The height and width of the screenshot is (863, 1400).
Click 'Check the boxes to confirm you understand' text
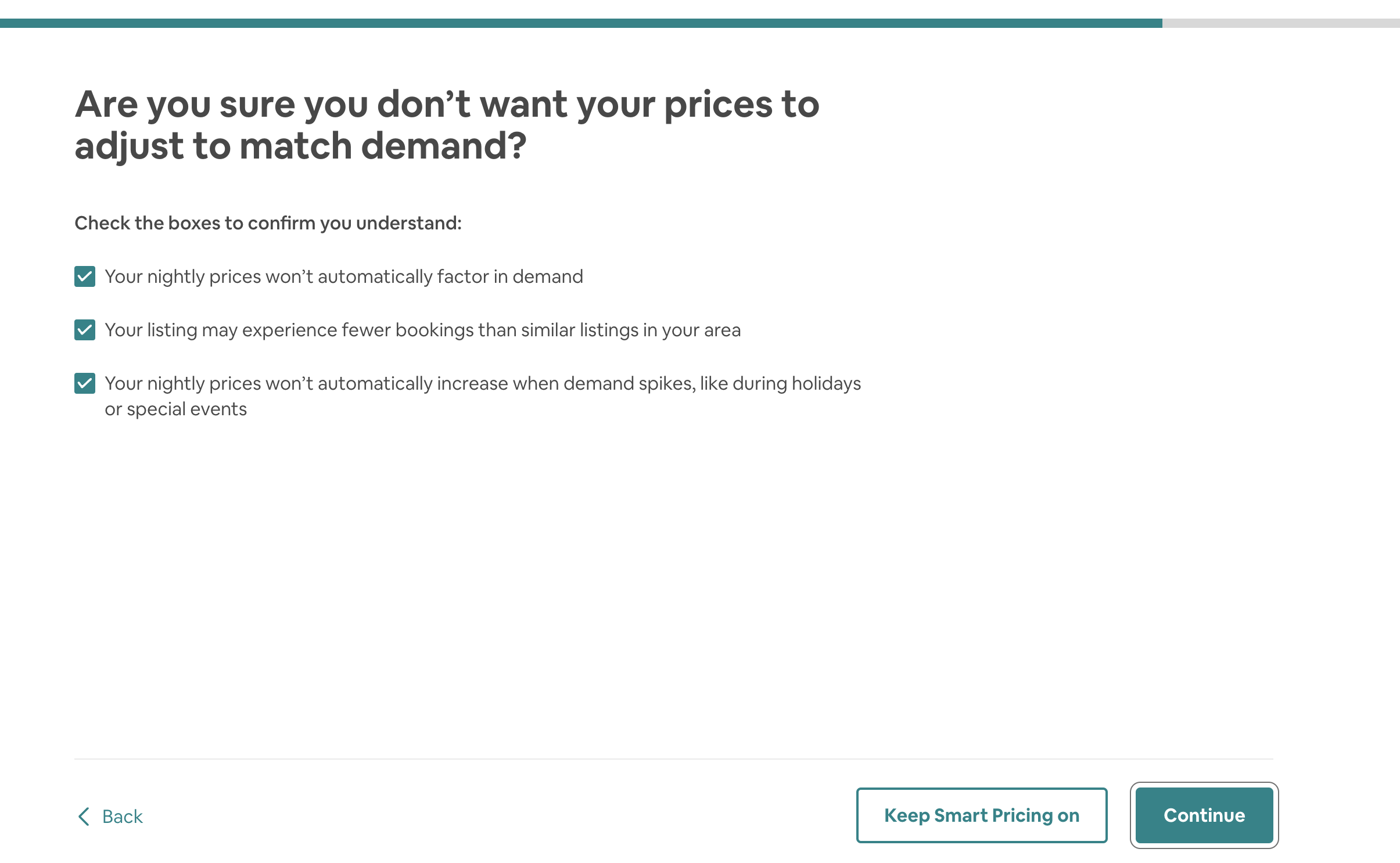[x=268, y=223]
